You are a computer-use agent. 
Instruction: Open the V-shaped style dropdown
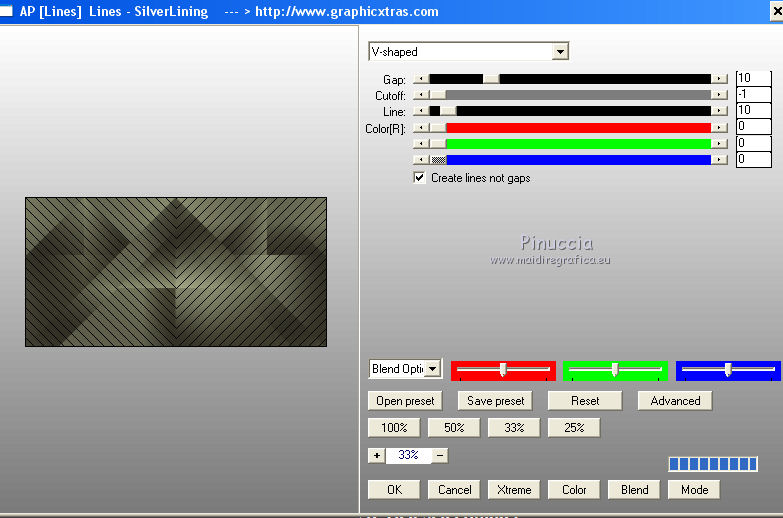tap(560, 51)
